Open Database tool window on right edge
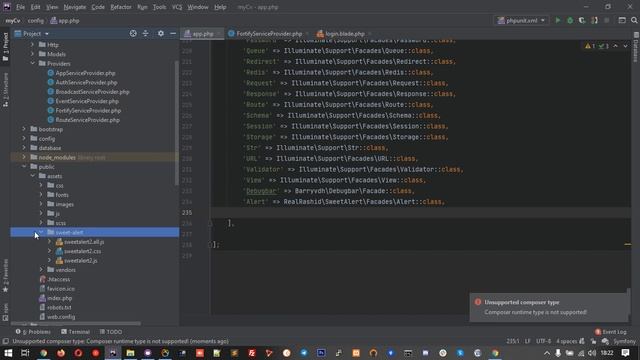This screenshot has height=360, width=640. (x=636, y=48)
